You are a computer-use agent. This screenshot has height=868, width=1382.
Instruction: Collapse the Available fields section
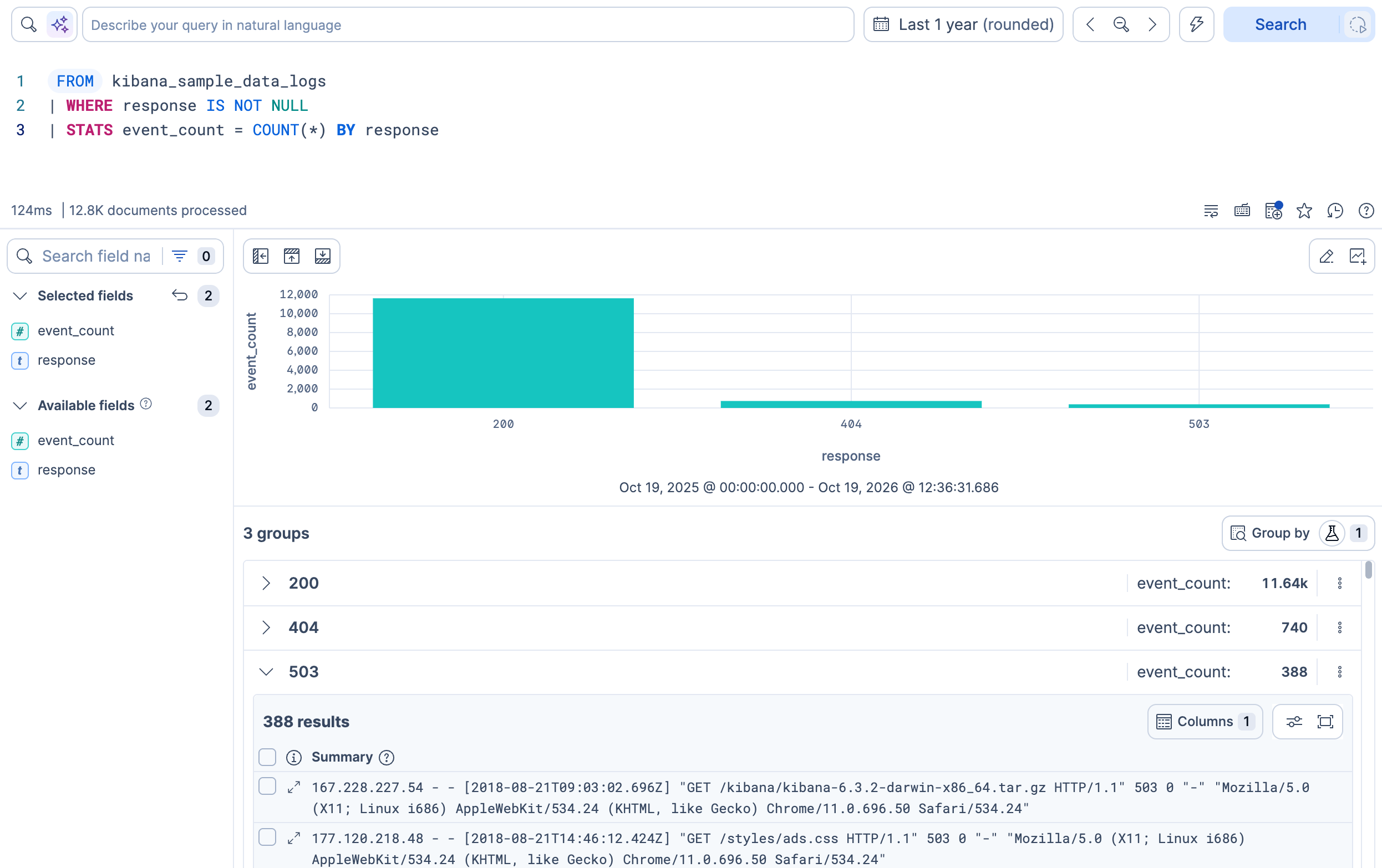pyautogui.click(x=20, y=406)
